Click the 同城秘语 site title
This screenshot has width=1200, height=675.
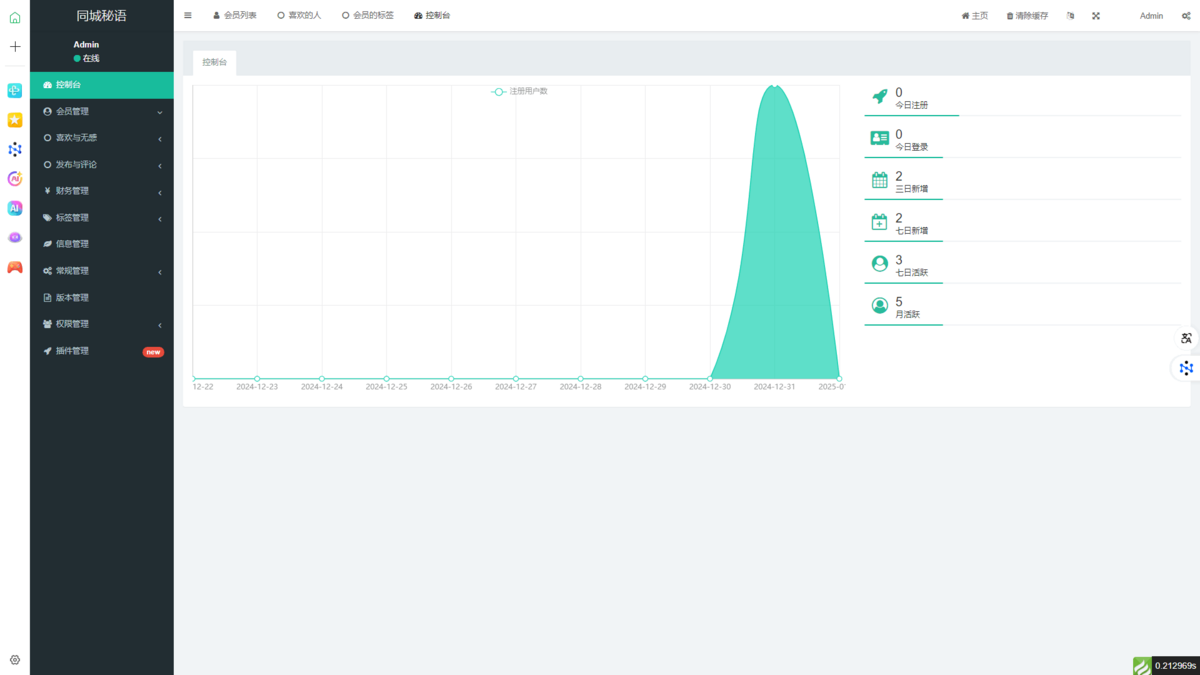coord(102,16)
